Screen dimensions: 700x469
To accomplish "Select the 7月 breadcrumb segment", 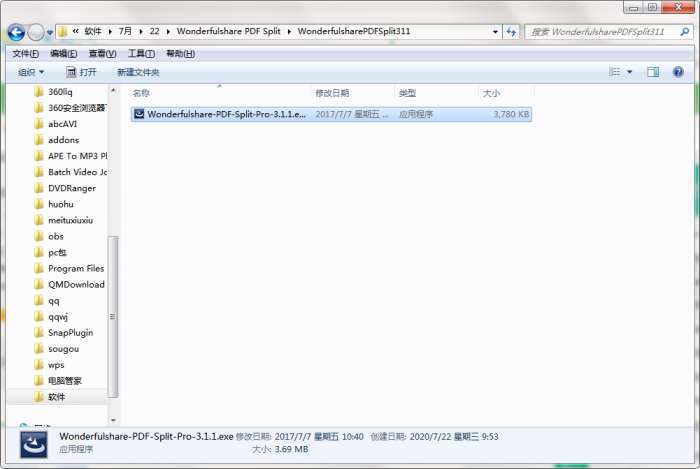I will 125,31.
